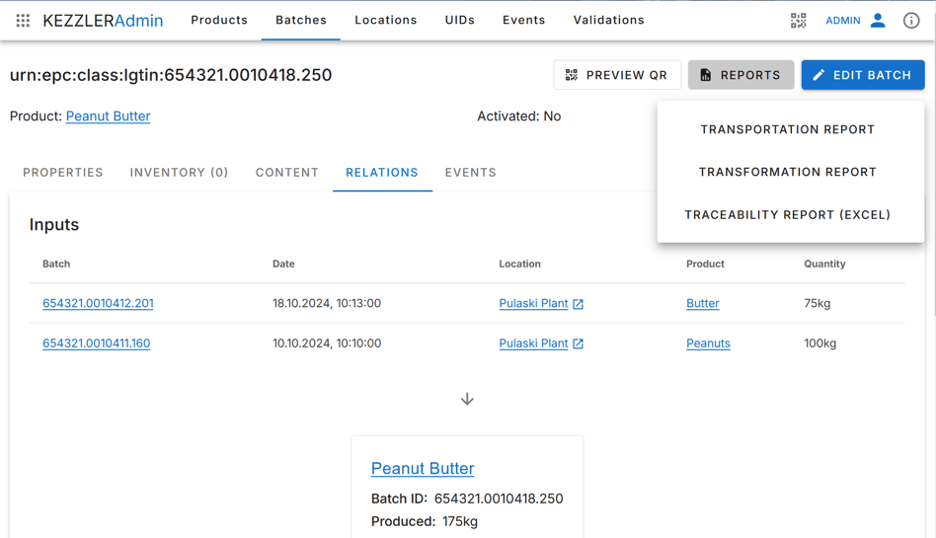This screenshot has width=936, height=538.
Task: Open the Inventory (0) tab
Action: (179, 172)
